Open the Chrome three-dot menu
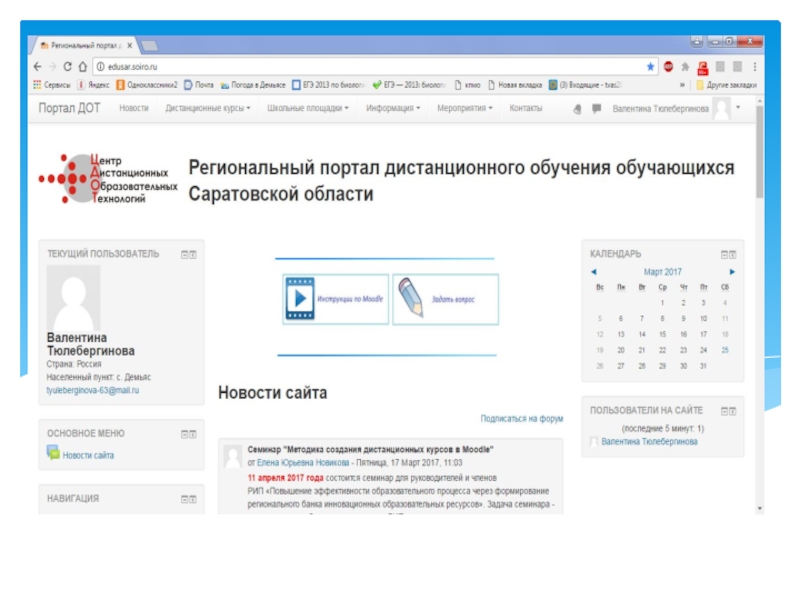 (x=755, y=67)
